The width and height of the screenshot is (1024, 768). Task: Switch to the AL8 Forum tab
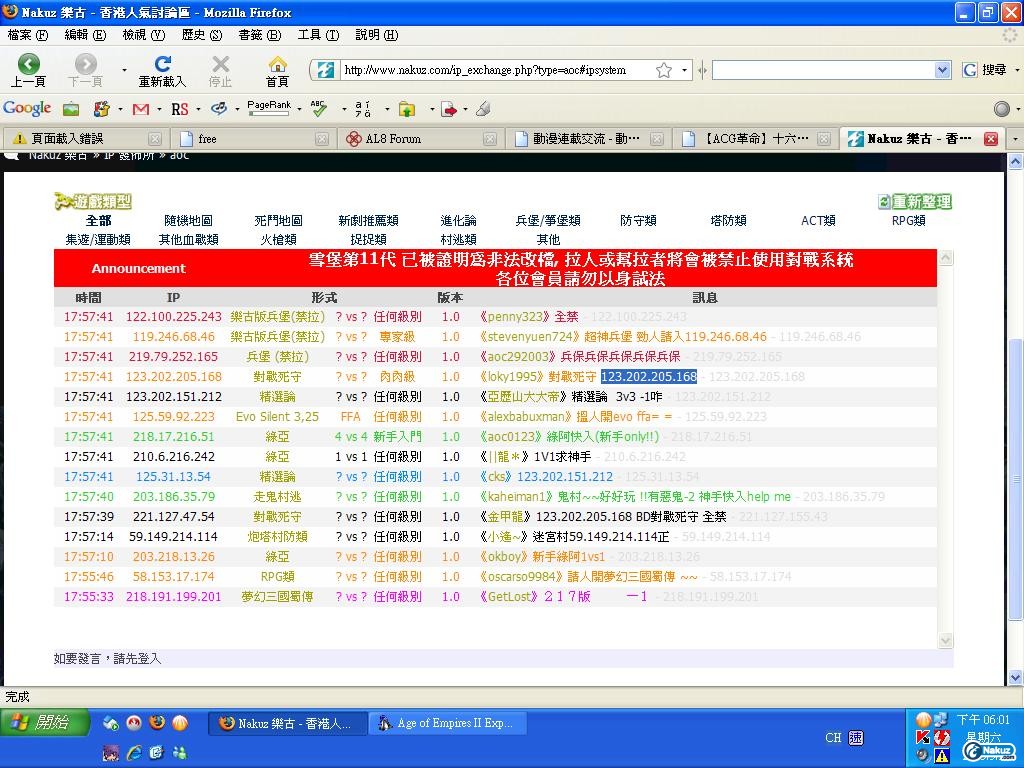(x=393, y=139)
